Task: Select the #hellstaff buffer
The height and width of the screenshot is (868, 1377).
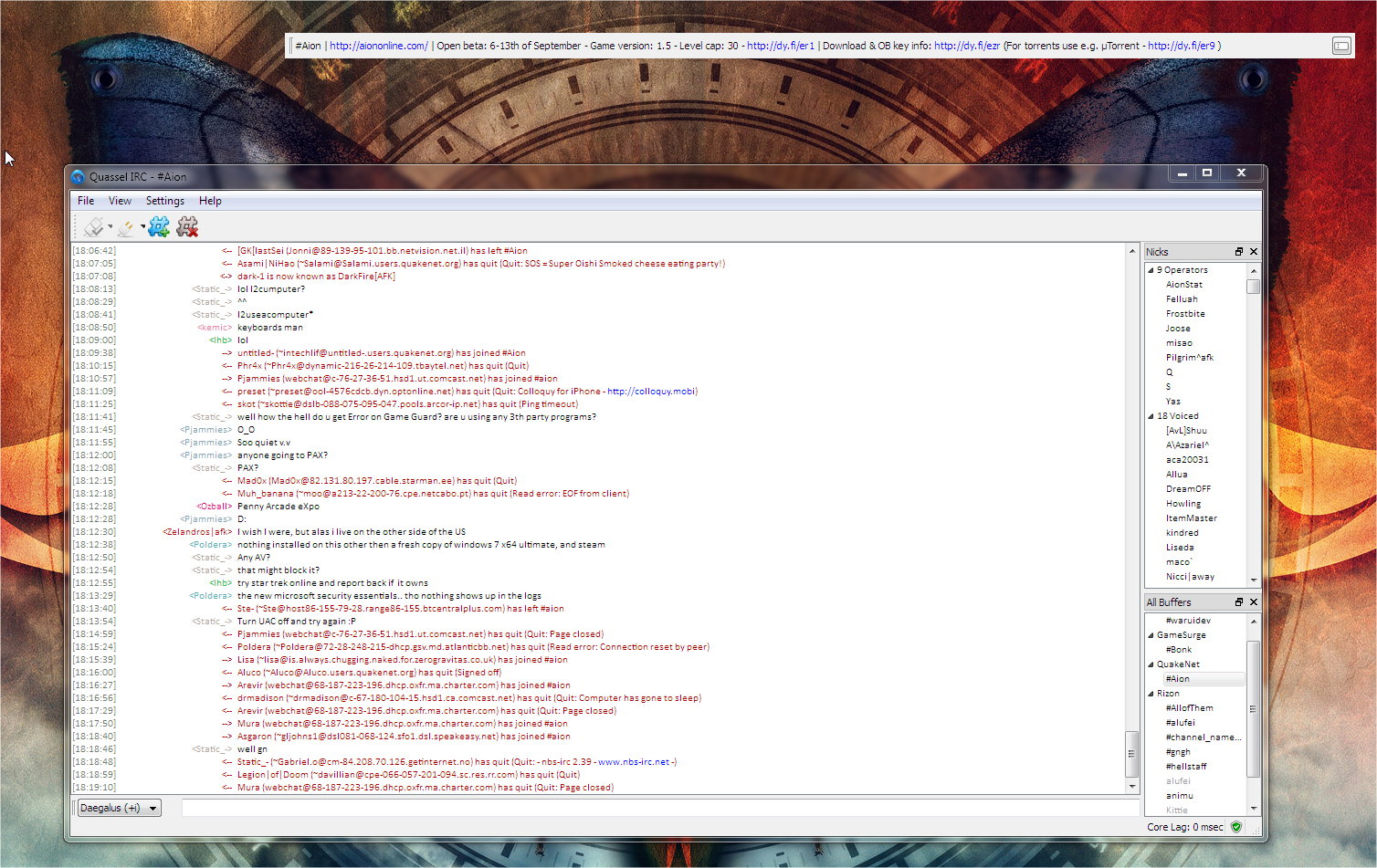Action: (x=1186, y=767)
